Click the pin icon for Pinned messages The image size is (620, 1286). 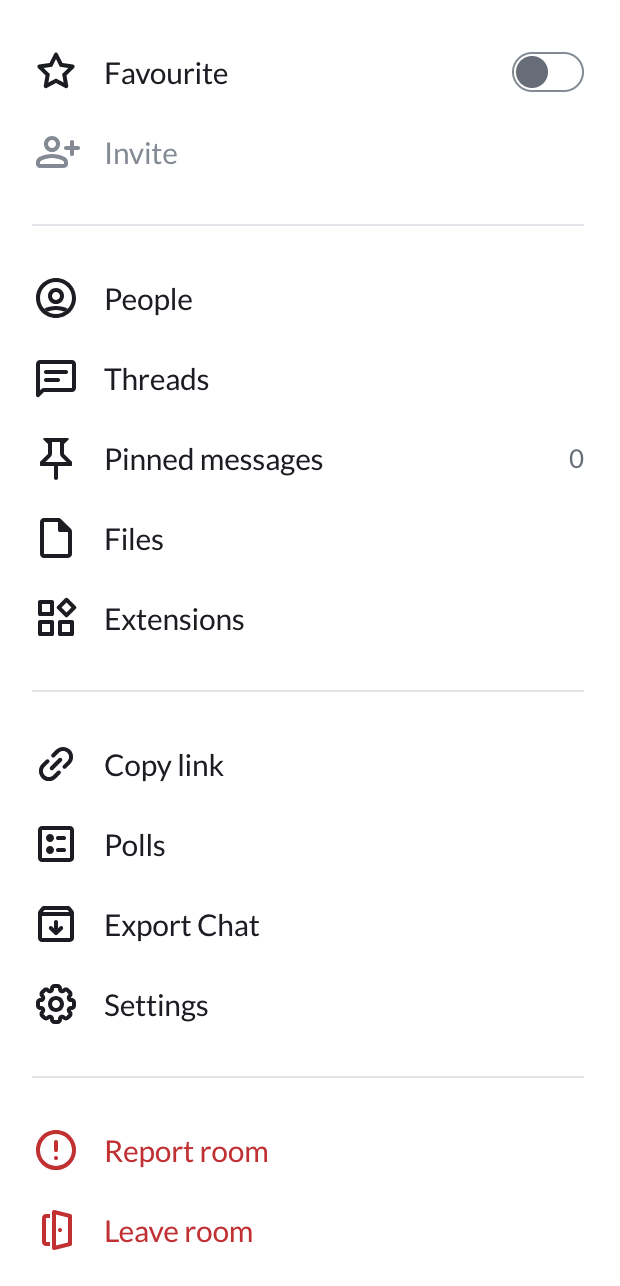click(56, 460)
